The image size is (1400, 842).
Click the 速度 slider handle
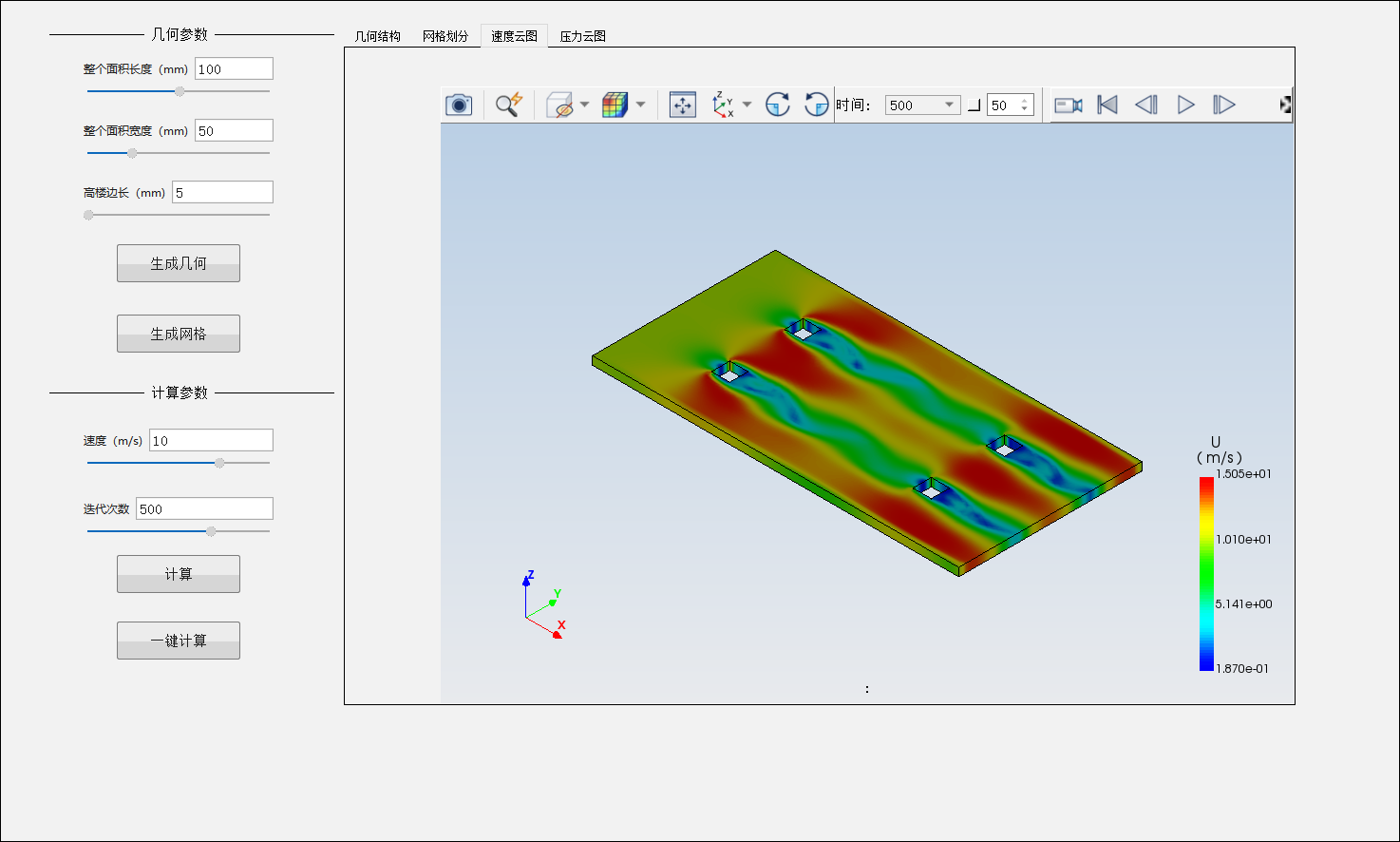coord(219,463)
